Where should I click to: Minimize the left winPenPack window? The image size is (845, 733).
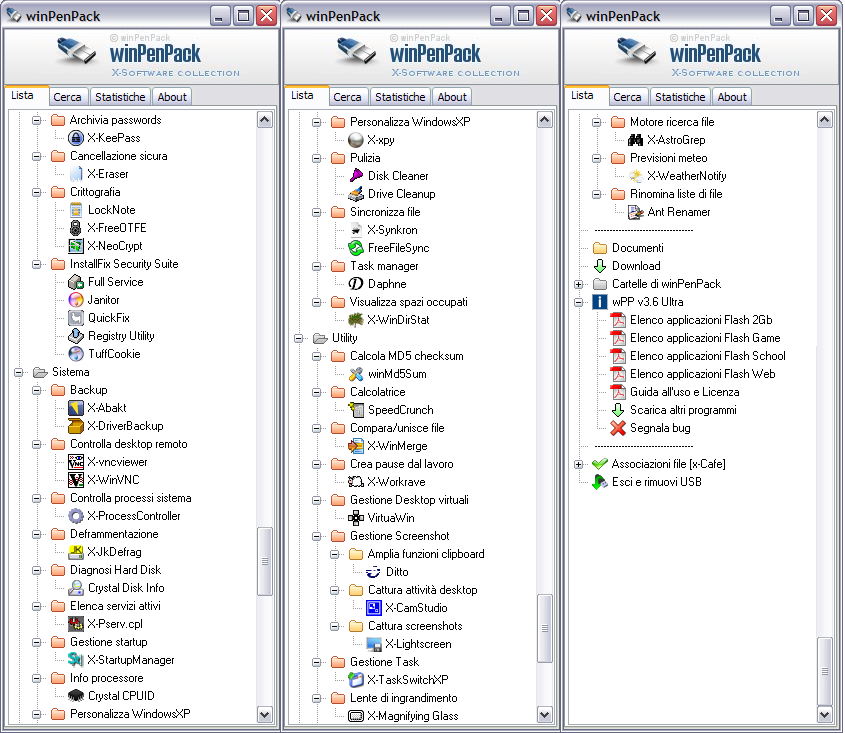click(x=219, y=16)
